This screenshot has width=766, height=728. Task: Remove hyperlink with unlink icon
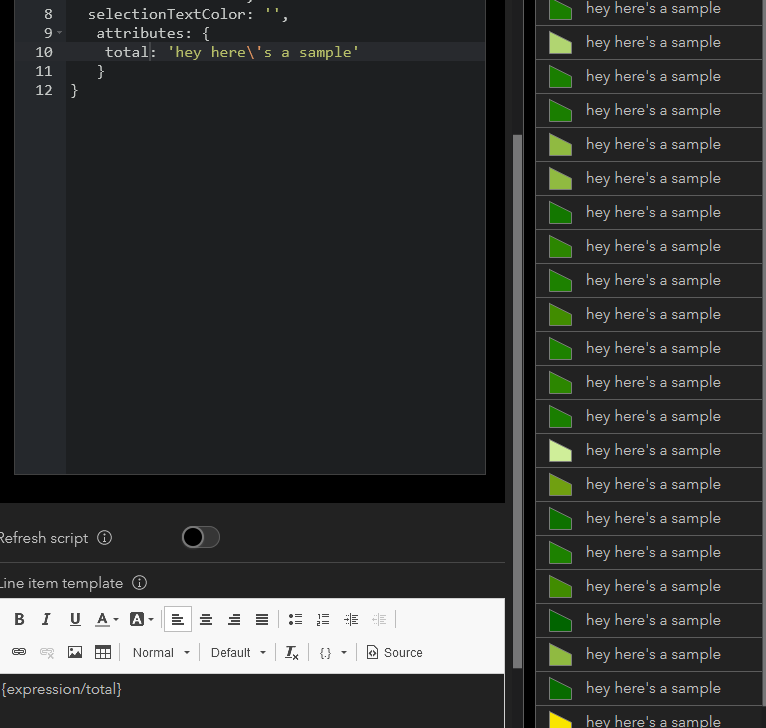(47, 652)
